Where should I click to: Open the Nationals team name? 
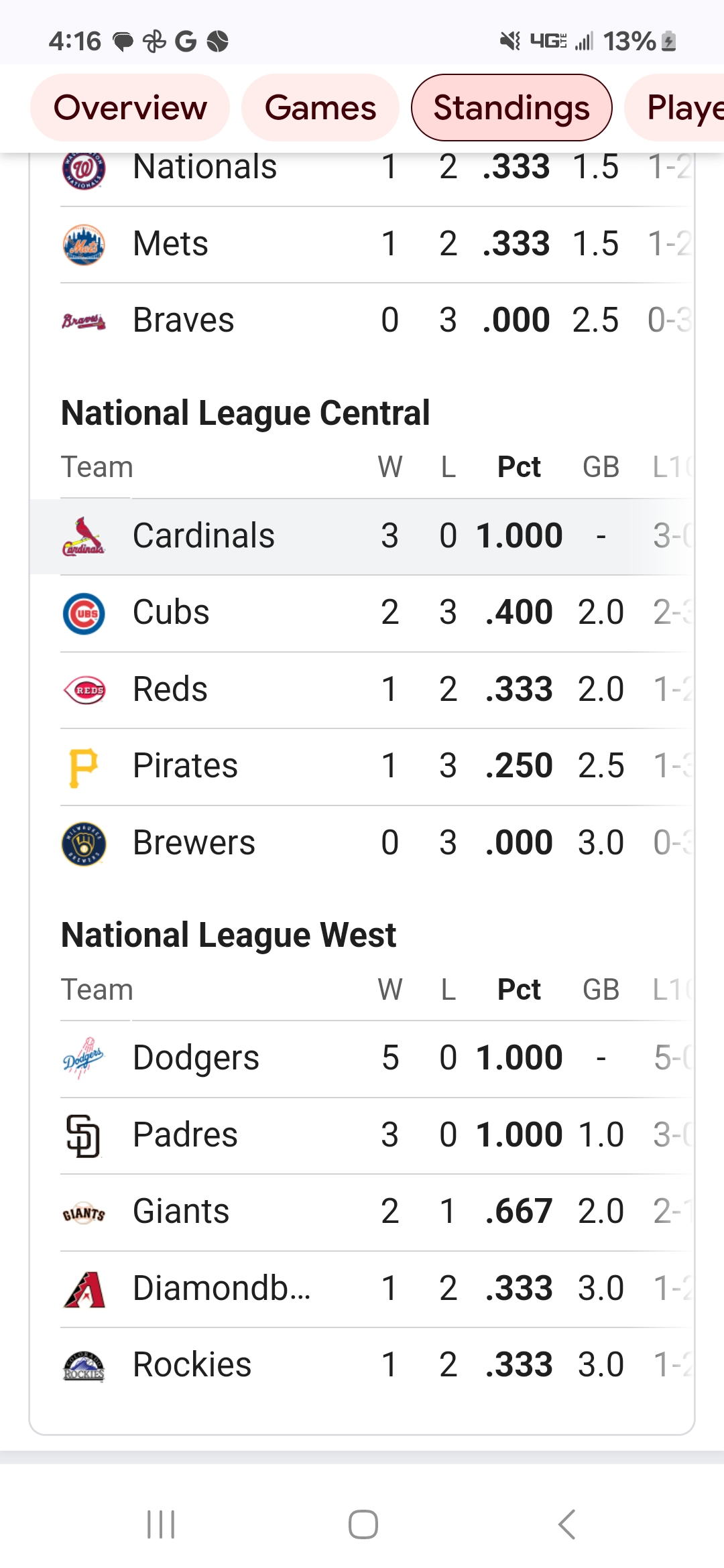(204, 166)
